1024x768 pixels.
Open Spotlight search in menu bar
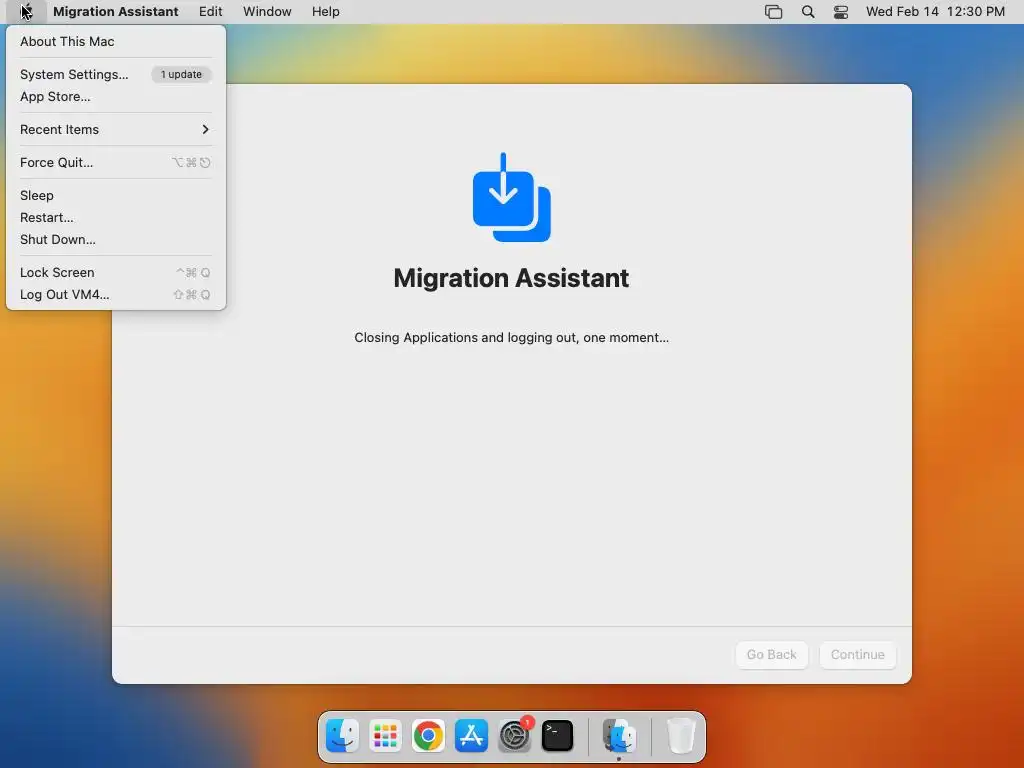(x=808, y=12)
